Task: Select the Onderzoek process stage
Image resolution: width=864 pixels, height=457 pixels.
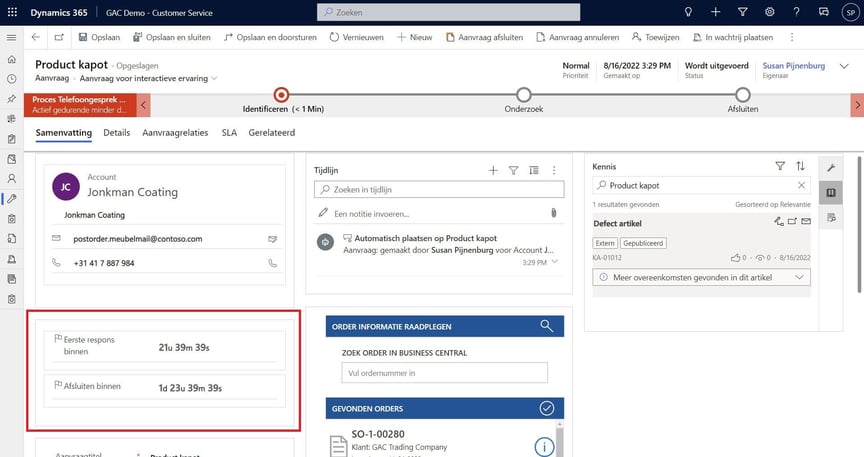Action: click(523, 95)
